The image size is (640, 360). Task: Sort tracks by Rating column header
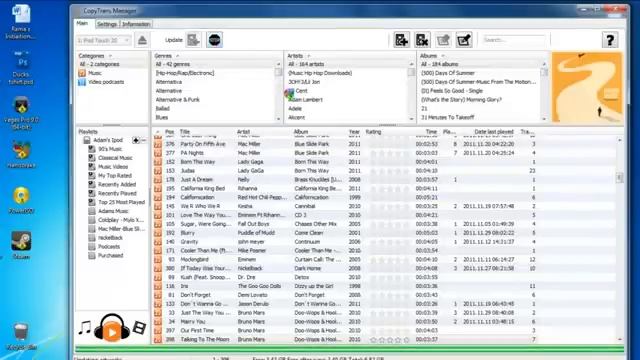tap(373, 132)
